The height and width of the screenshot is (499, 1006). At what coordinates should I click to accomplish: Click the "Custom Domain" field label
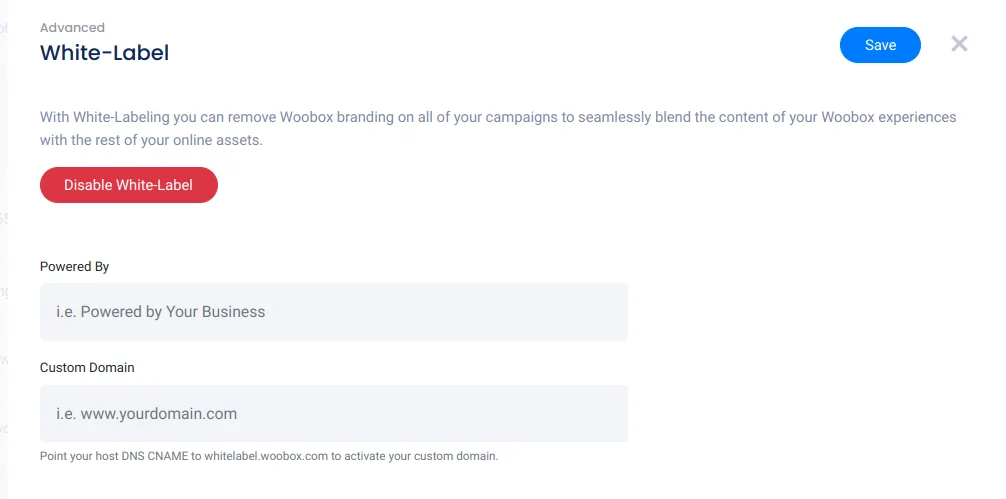pos(87,368)
